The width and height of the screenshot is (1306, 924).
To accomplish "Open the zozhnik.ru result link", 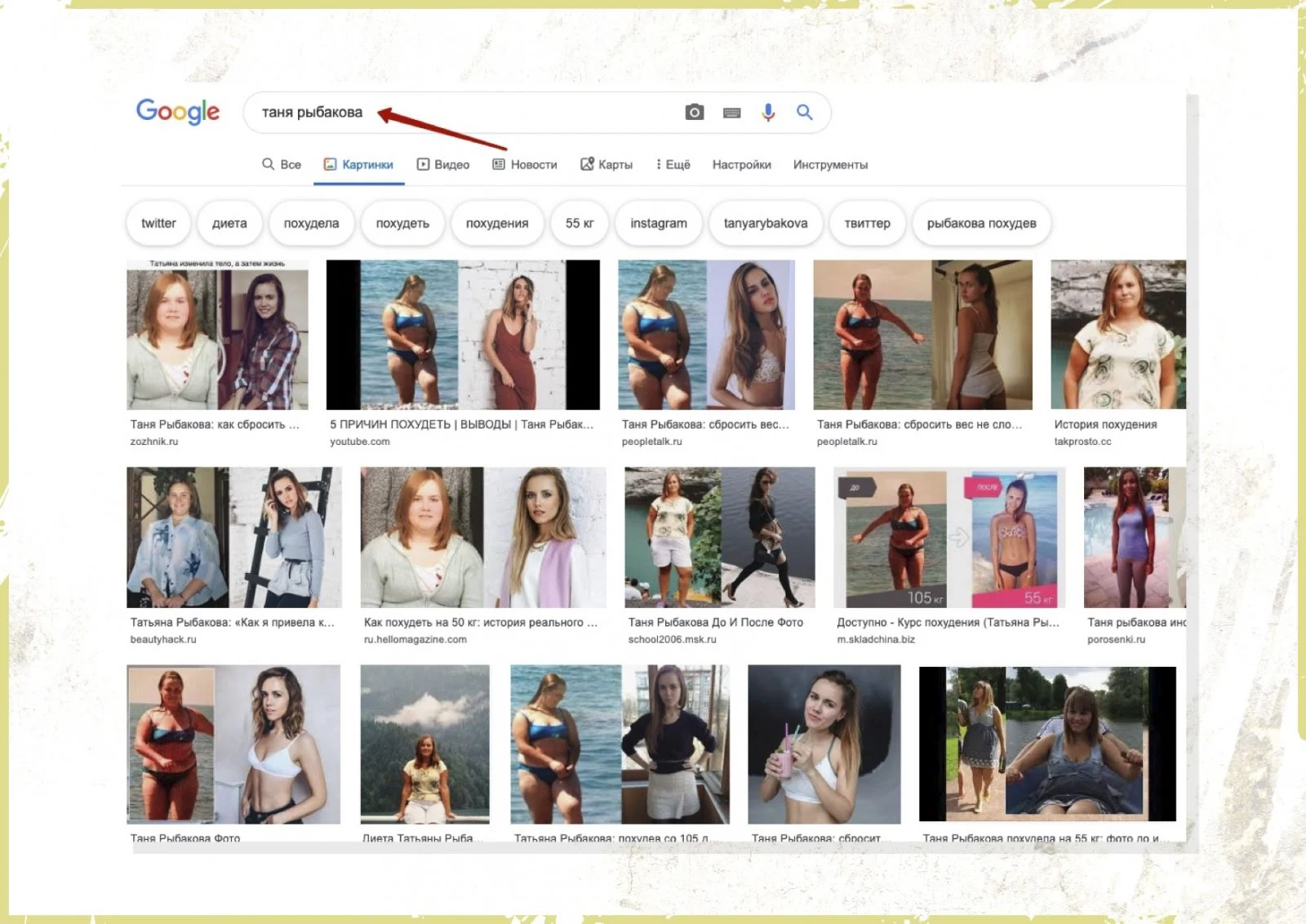I will [x=154, y=442].
